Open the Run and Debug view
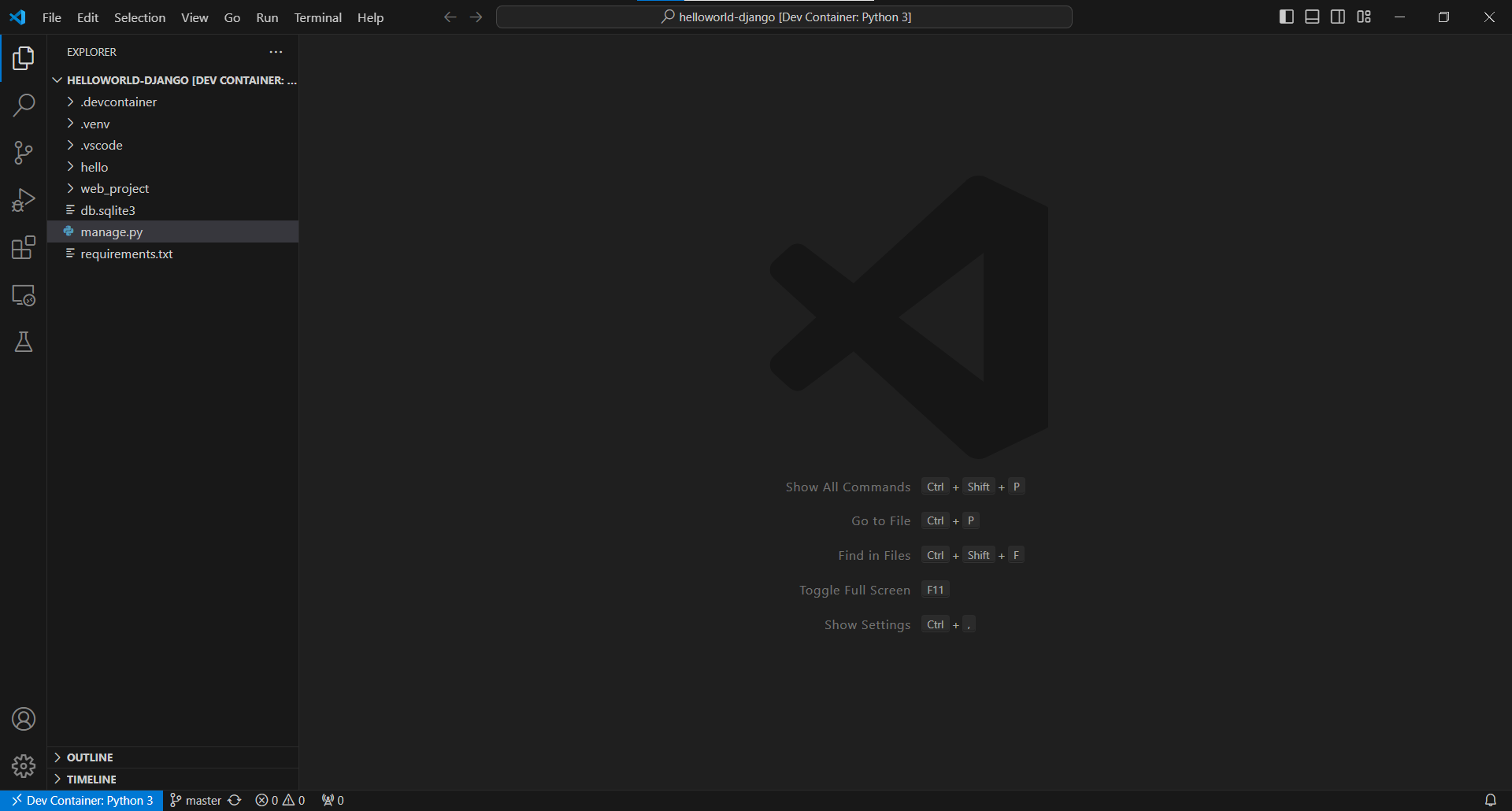The width and height of the screenshot is (1512, 811). coord(24,200)
